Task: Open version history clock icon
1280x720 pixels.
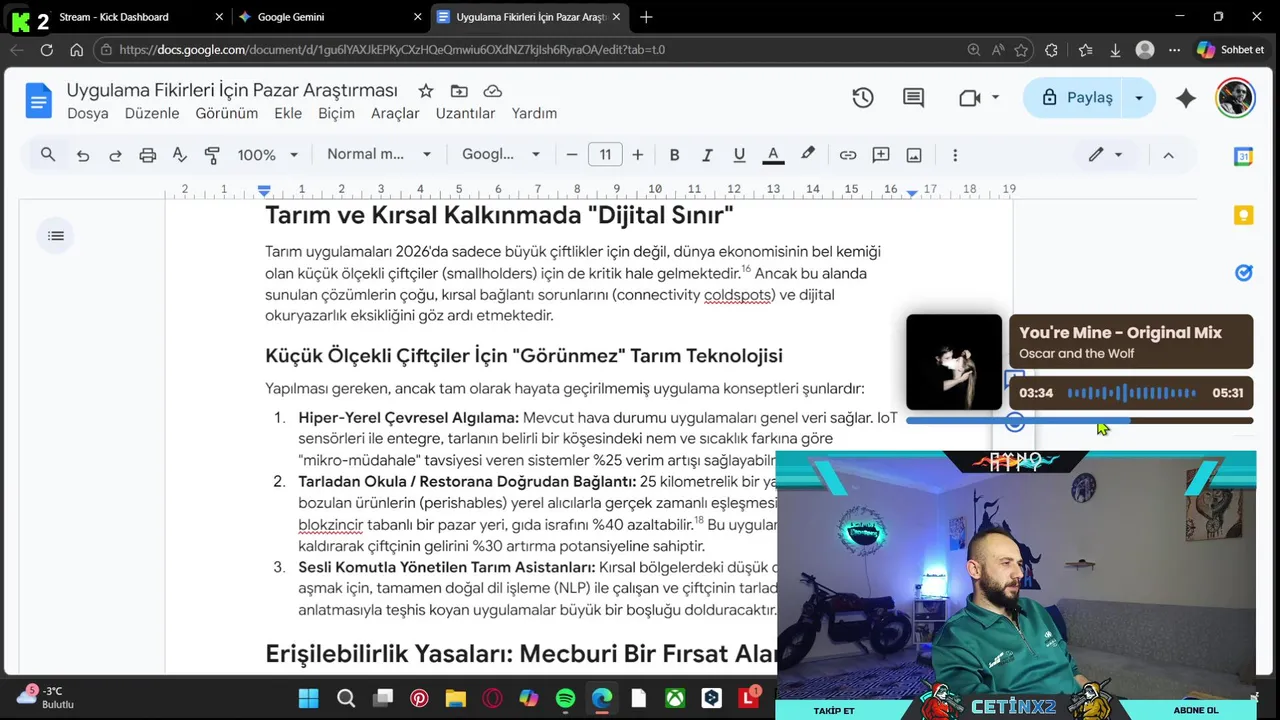Action: [x=863, y=98]
